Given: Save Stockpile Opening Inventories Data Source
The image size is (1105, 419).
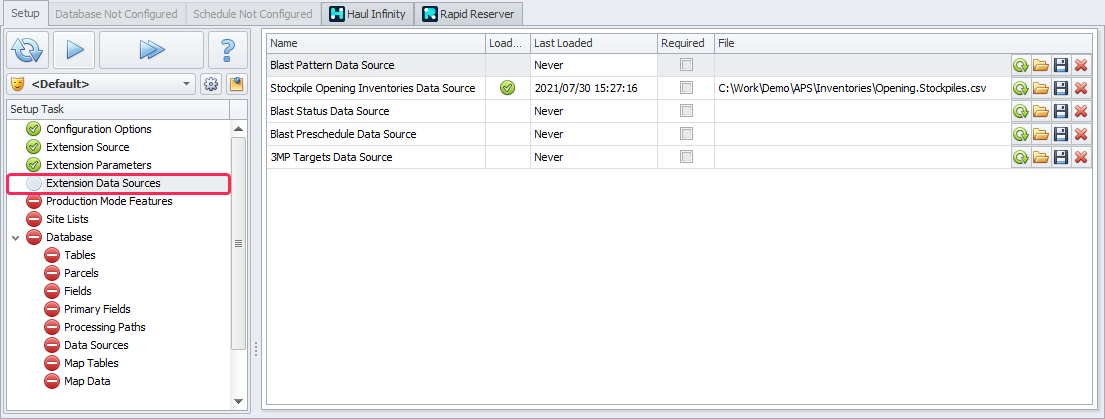Looking at the screenshot, I should 1061,89.
